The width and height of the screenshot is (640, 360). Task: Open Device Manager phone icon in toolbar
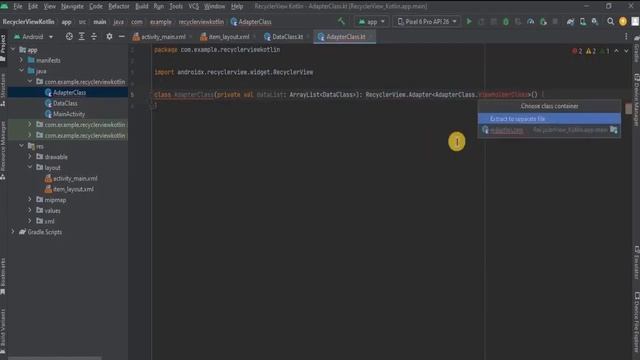(583, 22)
